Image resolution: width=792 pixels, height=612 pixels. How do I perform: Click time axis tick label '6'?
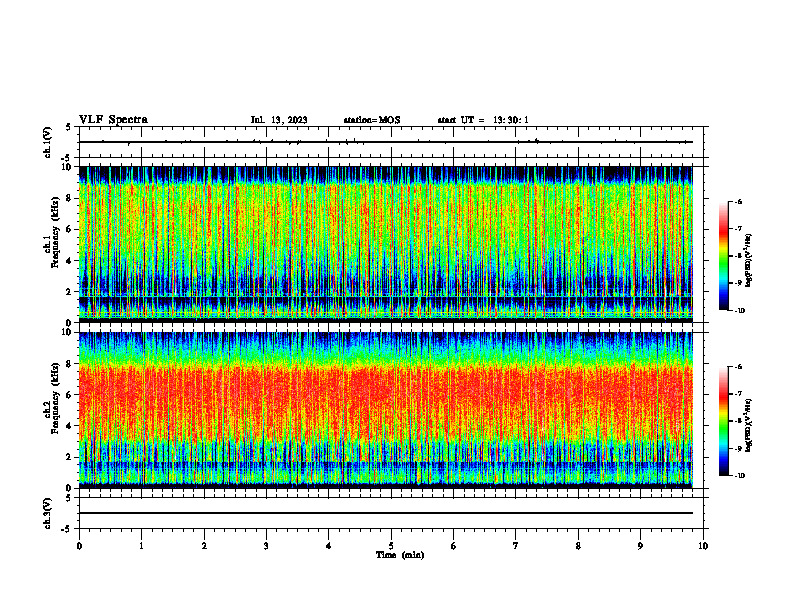(454, 546)
